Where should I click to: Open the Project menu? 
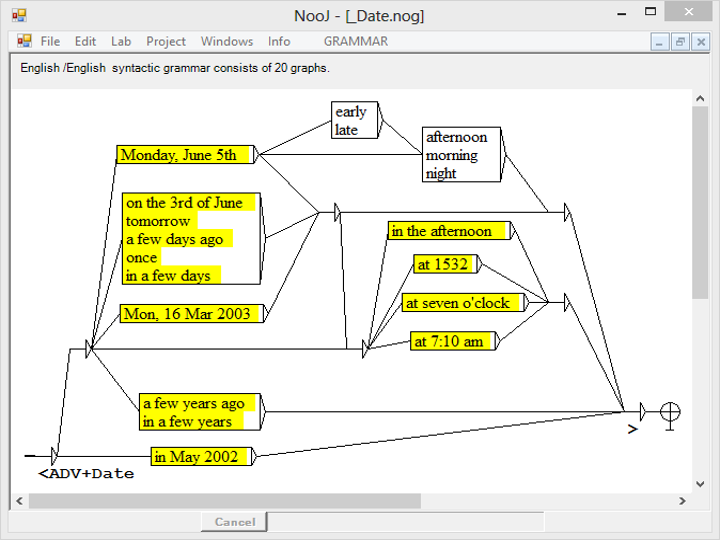(x=166, y=41)
